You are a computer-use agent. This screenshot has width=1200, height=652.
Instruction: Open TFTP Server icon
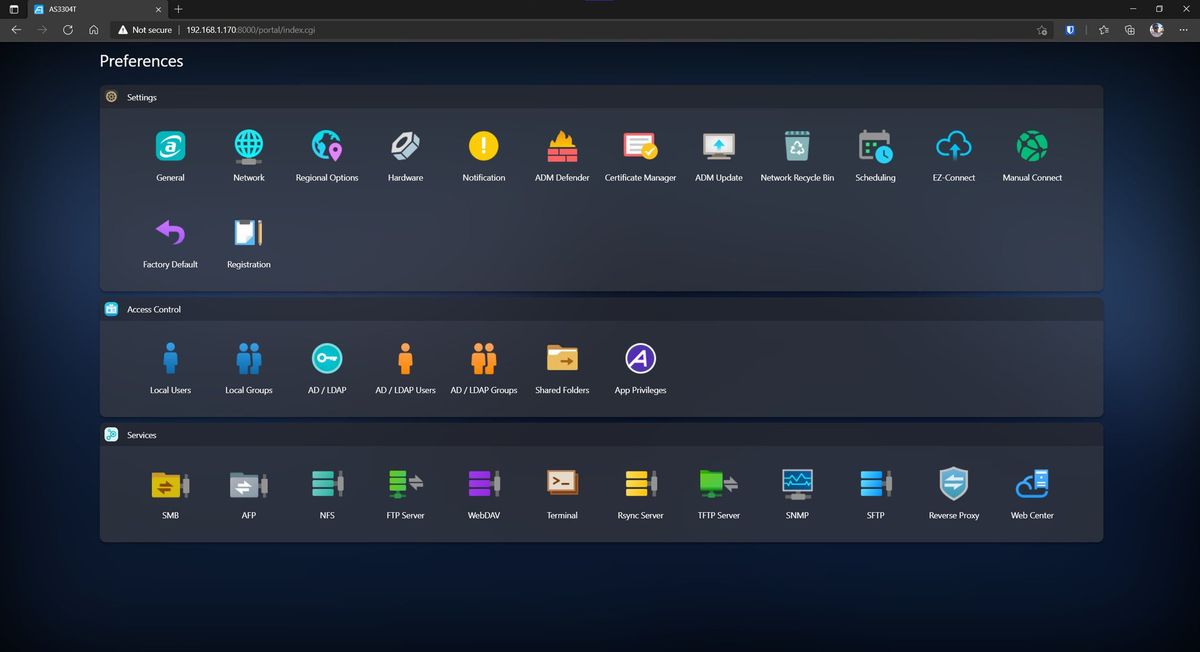pyautogui.click(x=719, y=484)
